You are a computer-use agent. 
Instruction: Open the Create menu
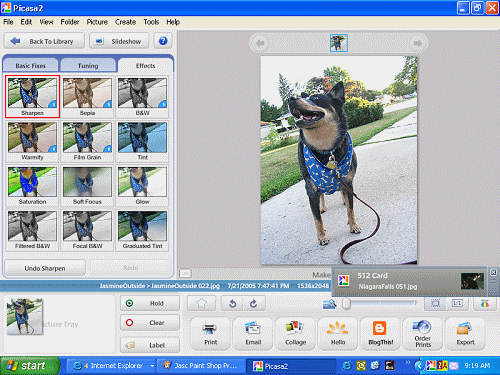(x=125, y=22)
